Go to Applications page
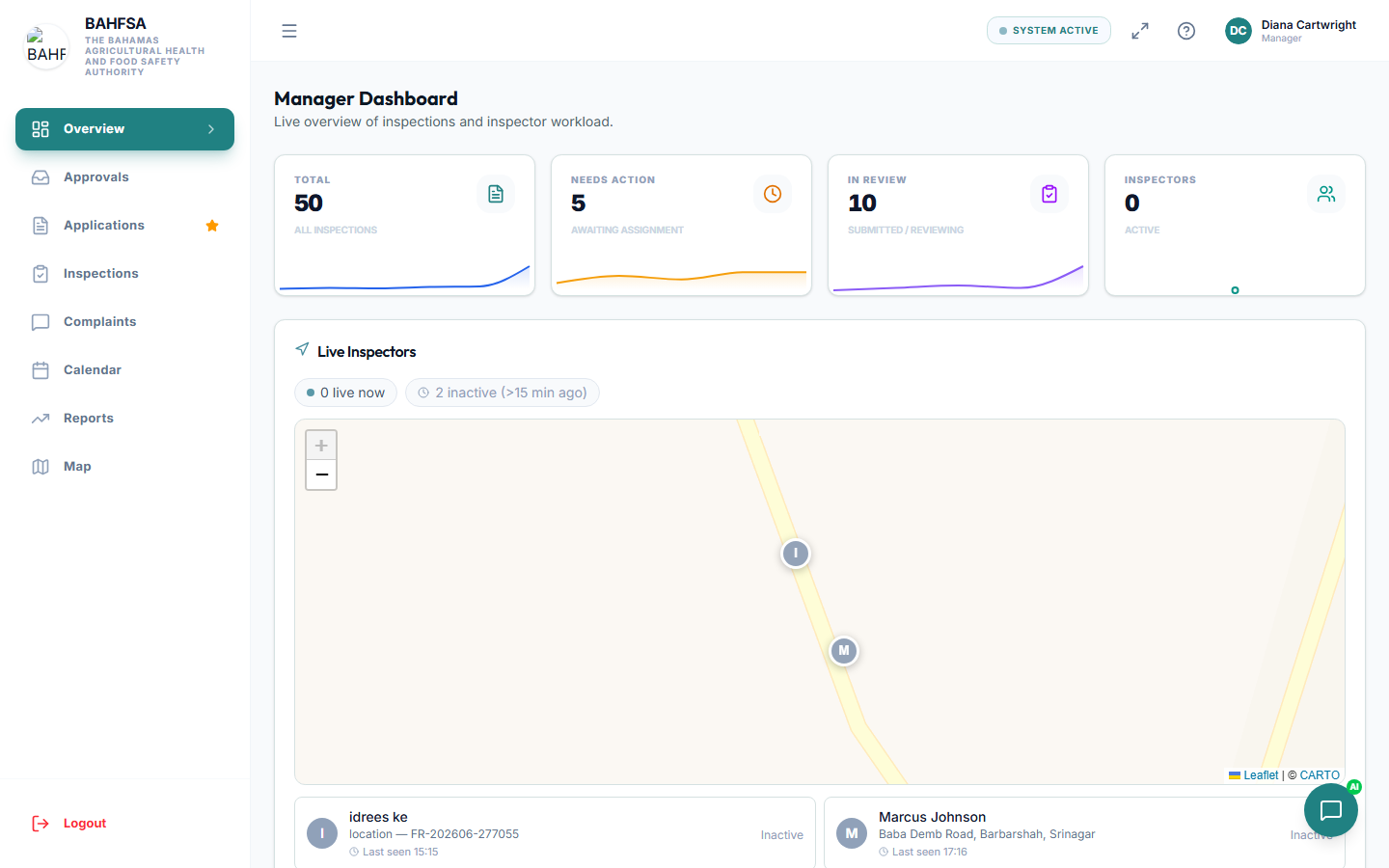Screen dimensions: 1389x868 coord(124,226)
